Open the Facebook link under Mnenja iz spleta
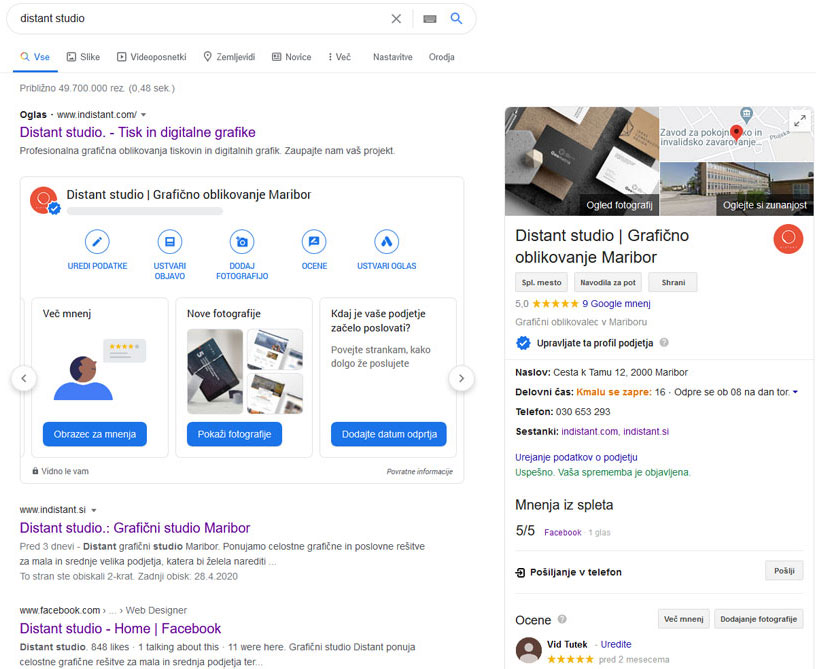Viewport: 816px width, 669px height. (563, 532)
